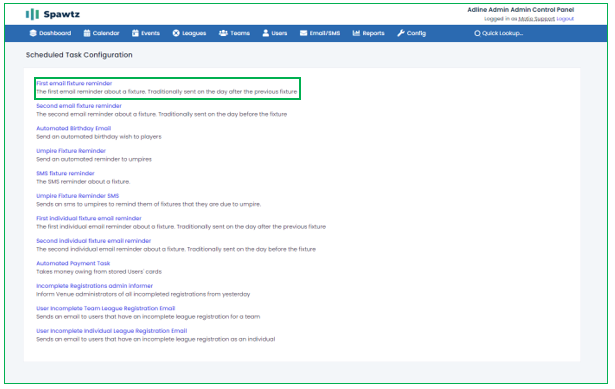Open the Dashboard menu item
615x389 pixels.
[x=51, y=33]
